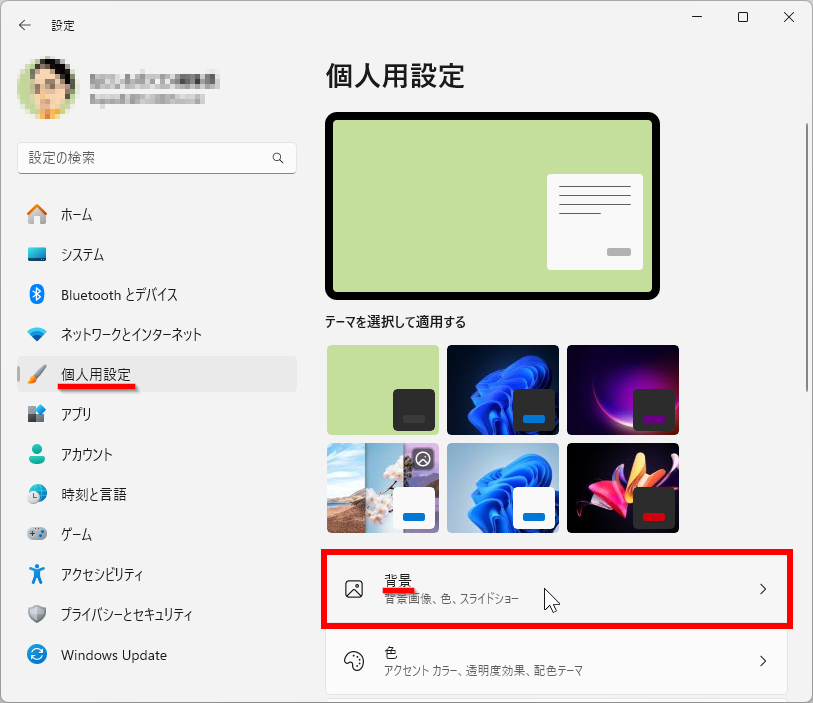The height and width of the screenshot is (703, 813).
Task: Select the dark blue bloom theme
Action: click(x=503, y=390)
